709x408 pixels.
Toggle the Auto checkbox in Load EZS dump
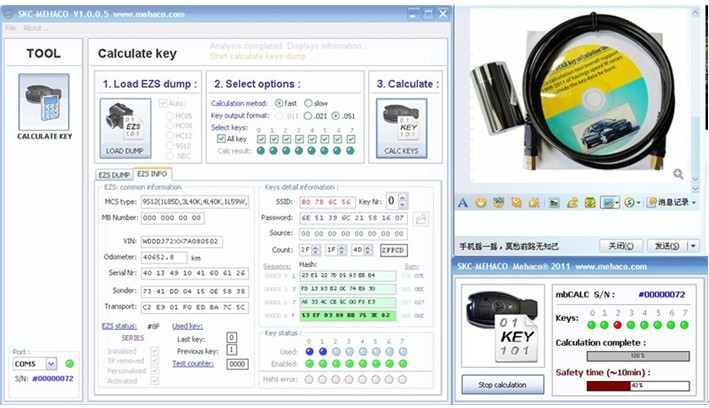point(163,103)
